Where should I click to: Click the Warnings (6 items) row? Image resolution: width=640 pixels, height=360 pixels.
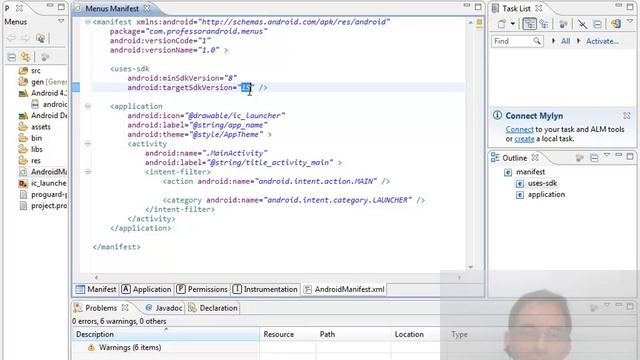click(x=130, y=348)
